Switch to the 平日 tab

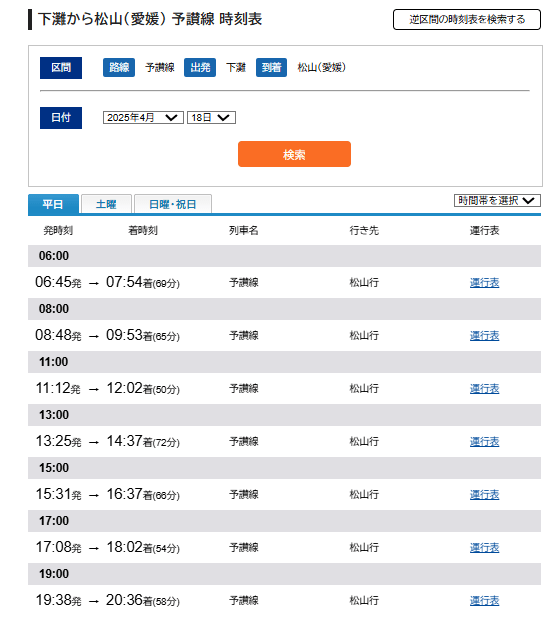tap(53, 204)
